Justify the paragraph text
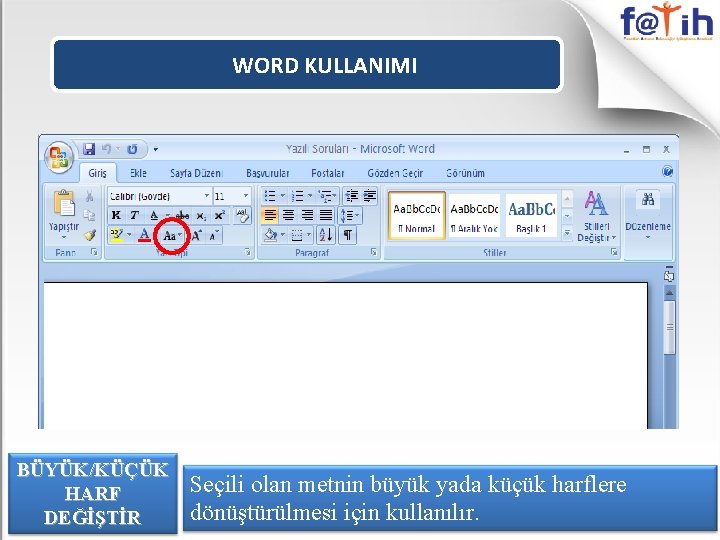This screenshot has width=720, height=540. [x=326, y=215]
